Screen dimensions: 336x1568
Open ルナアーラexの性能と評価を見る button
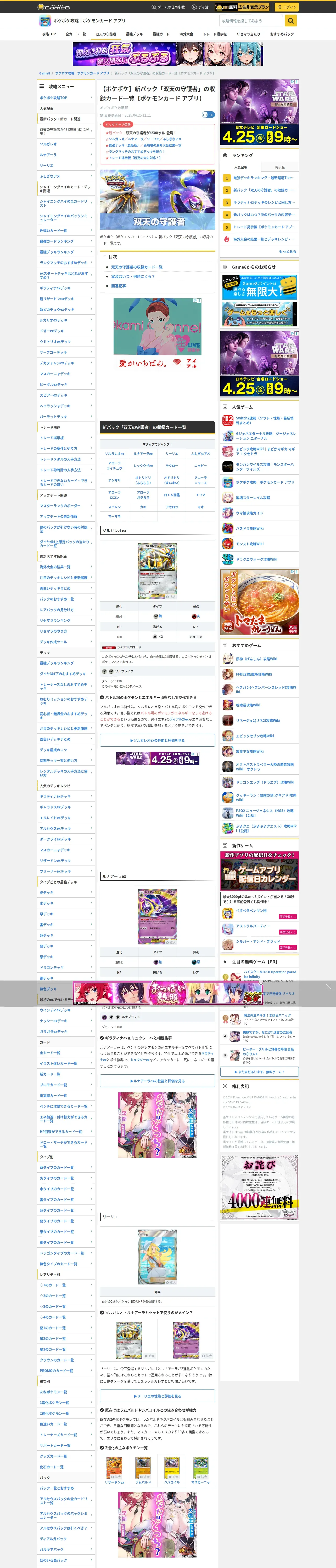click(x=157, y=1081)
